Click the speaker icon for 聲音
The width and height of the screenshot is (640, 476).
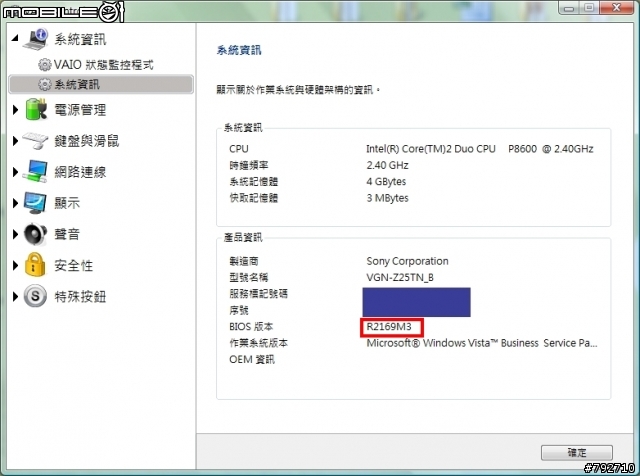35,234
